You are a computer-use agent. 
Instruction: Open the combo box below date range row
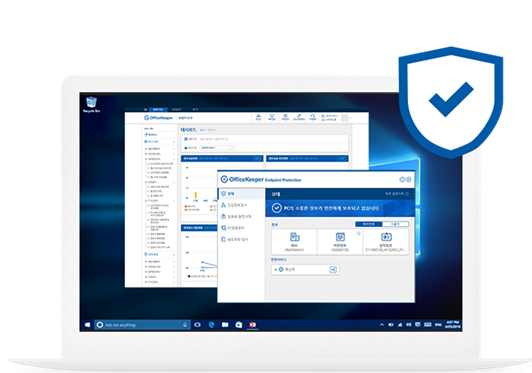pyautogui.click(x=217, y=148)
